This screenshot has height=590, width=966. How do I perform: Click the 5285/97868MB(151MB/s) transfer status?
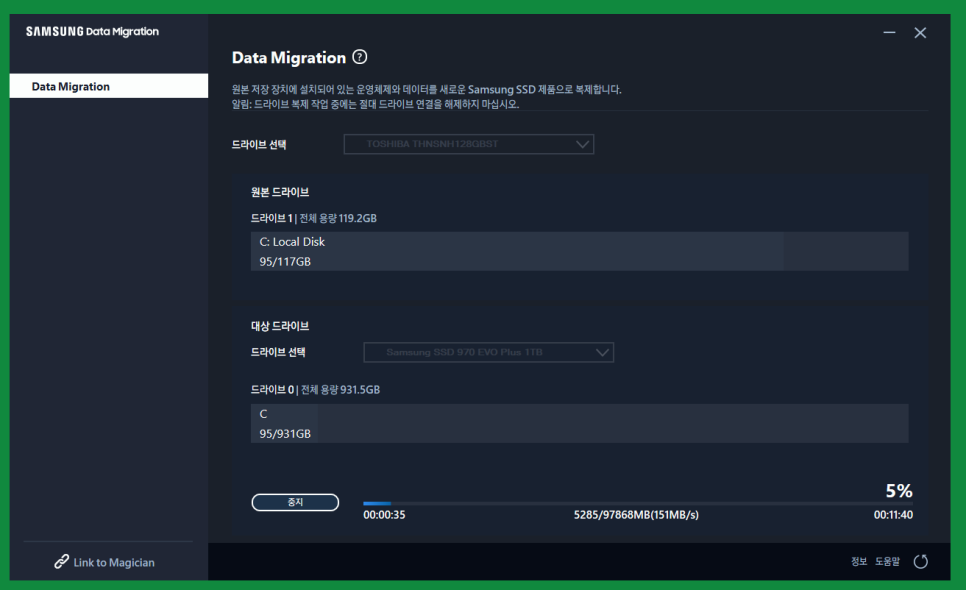636,515
